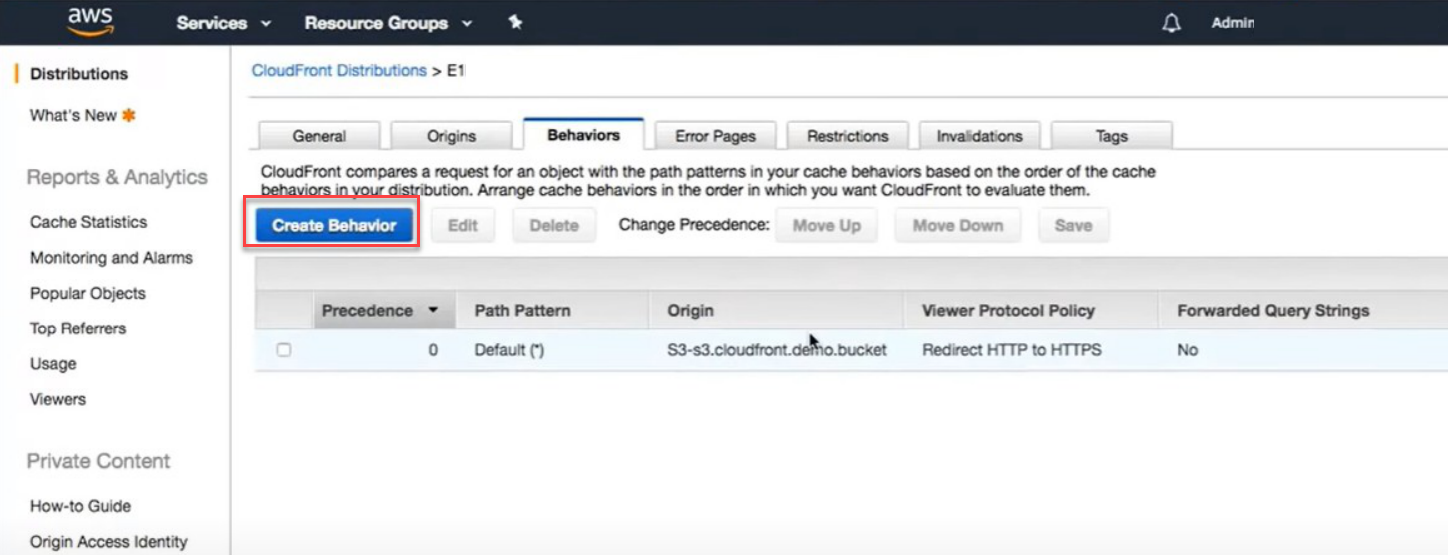The width and height of the screenshot is (1448, 555).
Task: Open Cache Statistics in the sidebar
Action: click(x=88, y=222)
